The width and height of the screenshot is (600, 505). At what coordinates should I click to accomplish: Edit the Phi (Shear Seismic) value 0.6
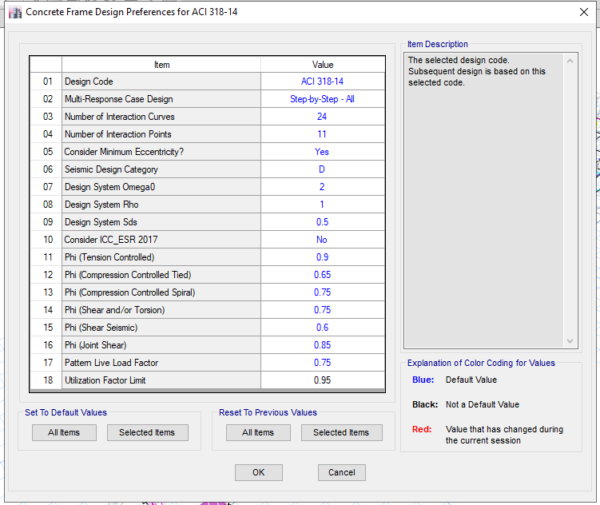pyautogui.click(x=323, y=328)
